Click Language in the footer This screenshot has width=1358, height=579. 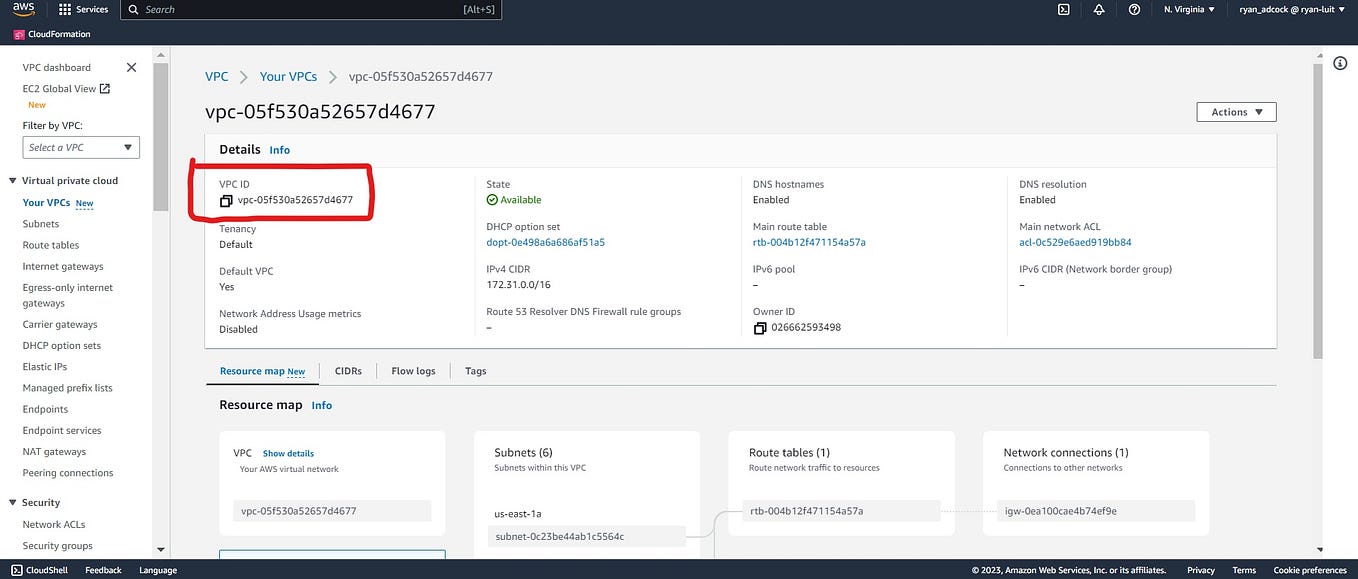[x=158, y=570]
